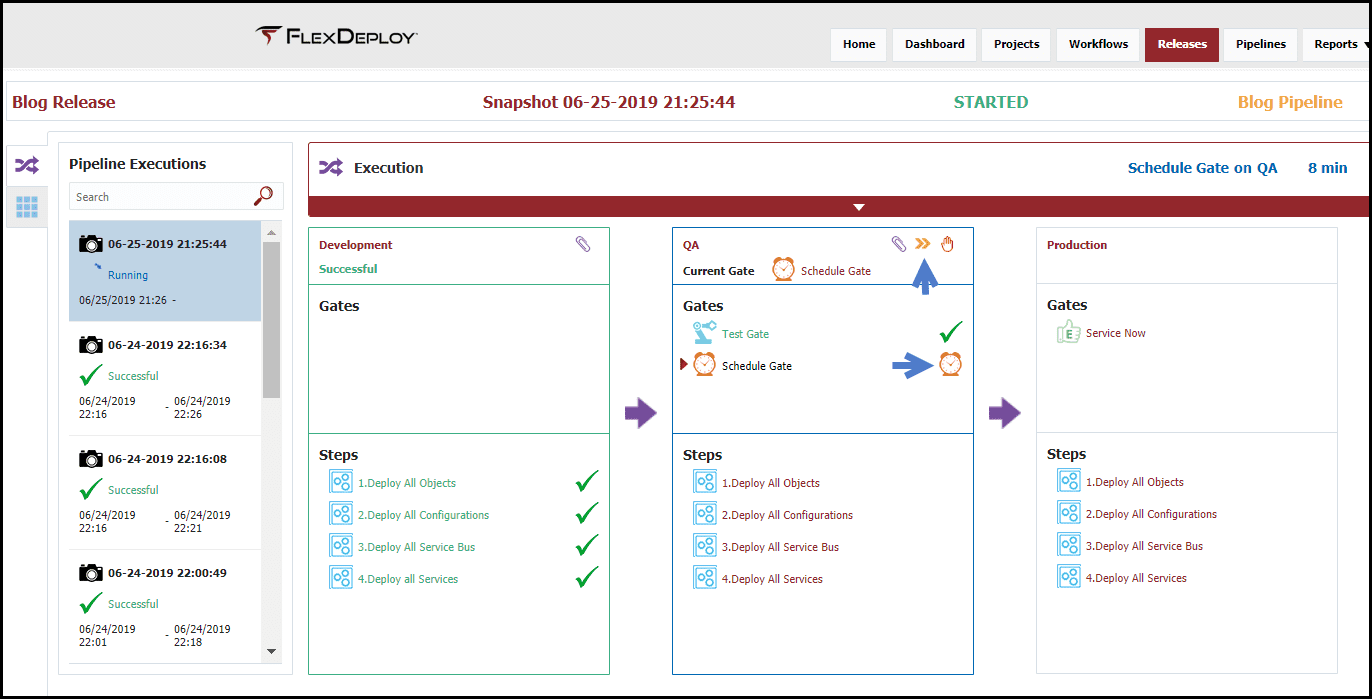
Task: Click the search magnifier in Pipeline Executions
Action: pos(263,196)
